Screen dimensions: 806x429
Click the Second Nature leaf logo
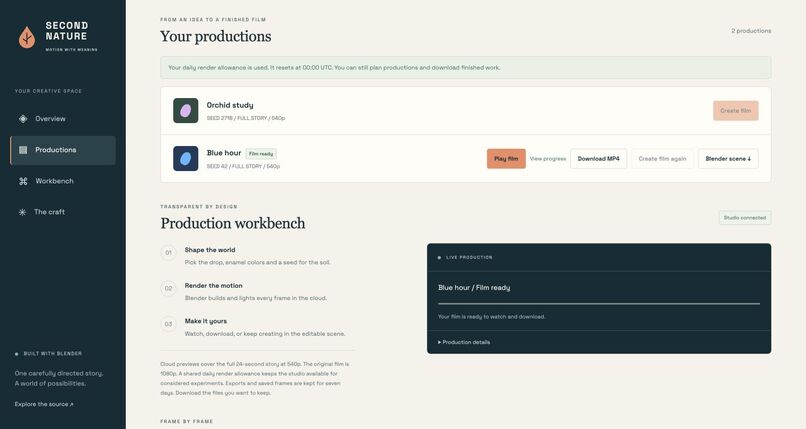point(27,37)
